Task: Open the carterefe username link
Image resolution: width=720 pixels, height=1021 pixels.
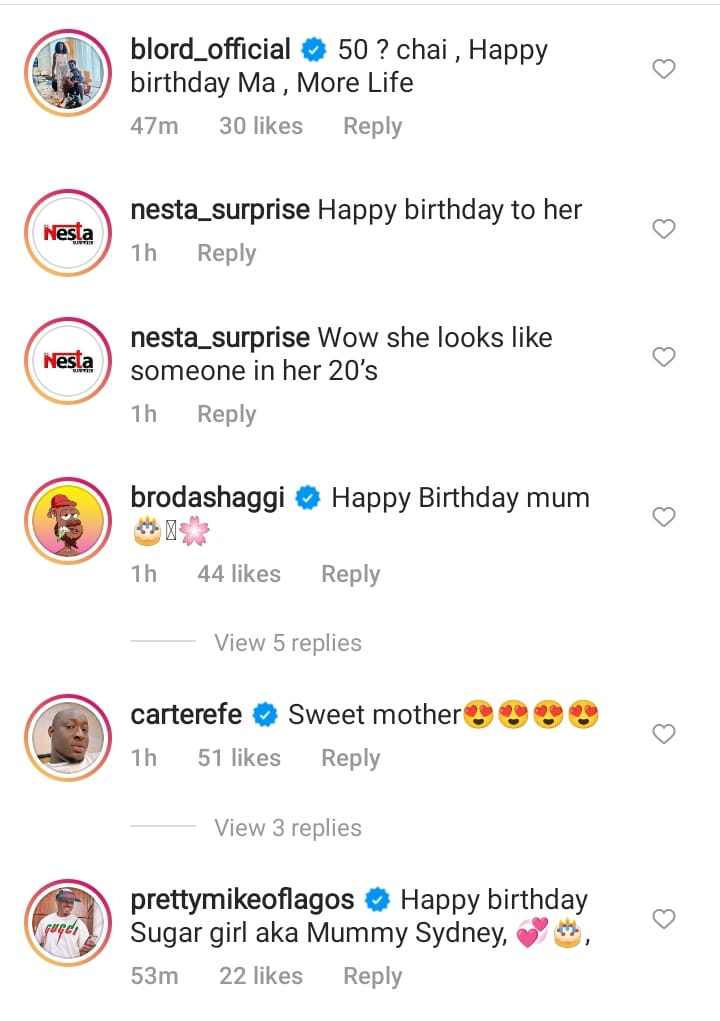Action: pyautogui.click(x=186, y=715)
